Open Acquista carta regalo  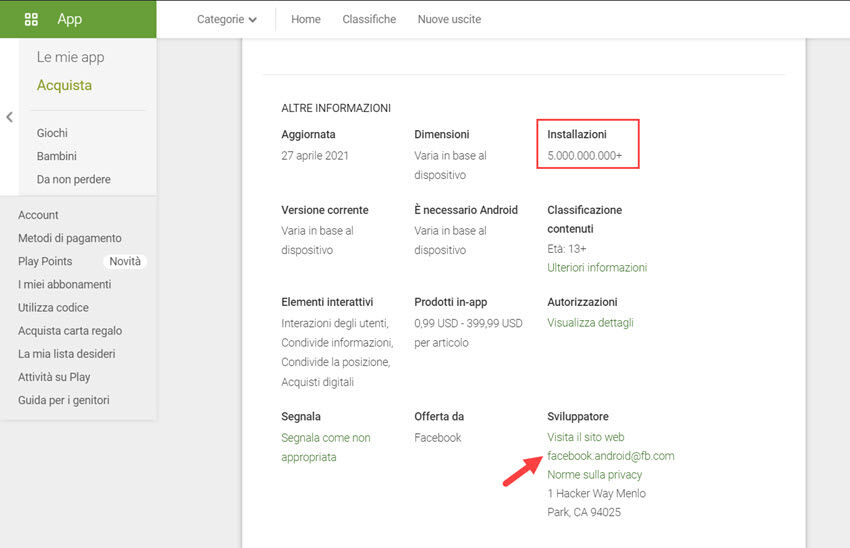tap(70, 331)
